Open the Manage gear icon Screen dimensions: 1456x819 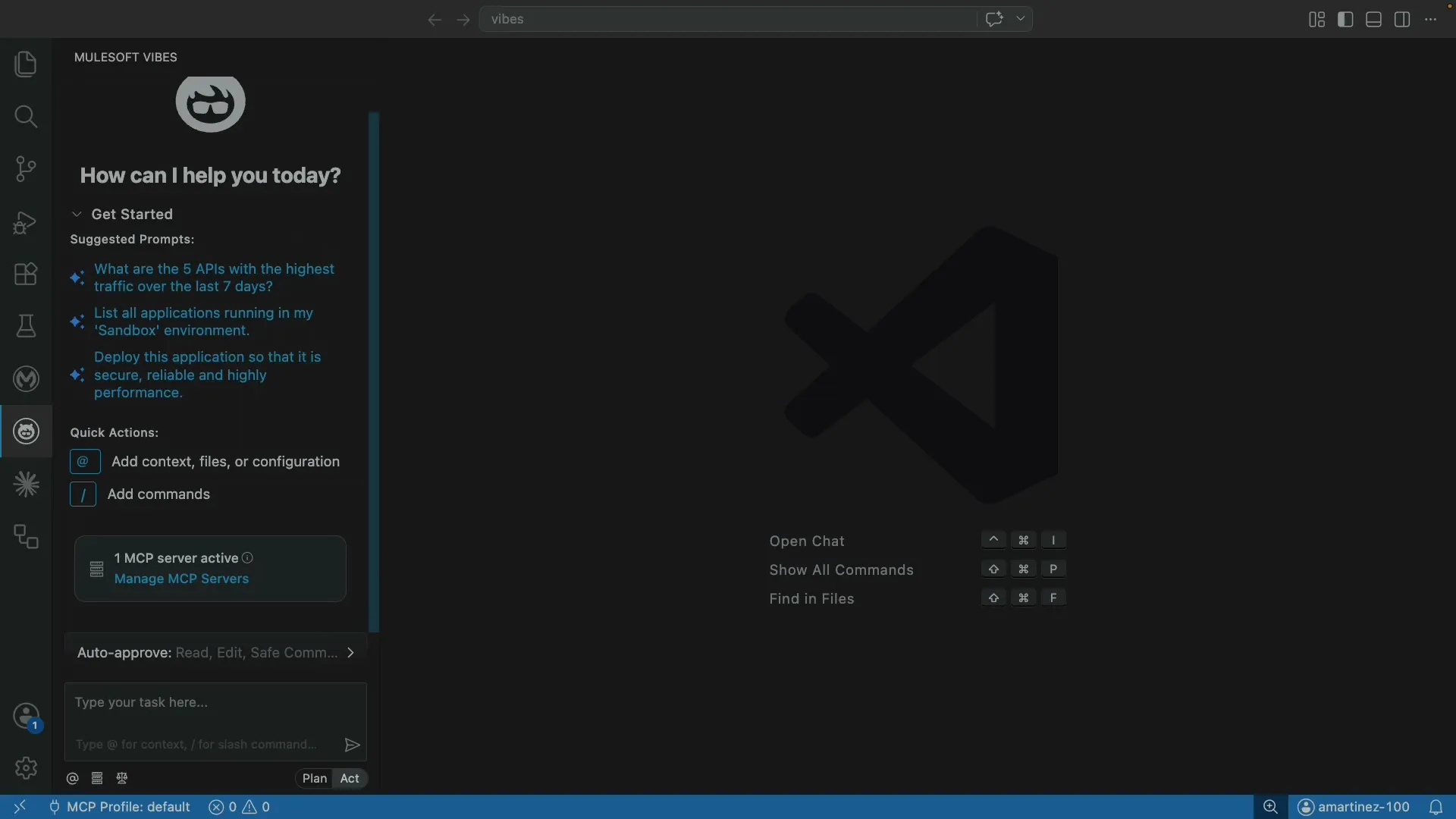[26, 767]
